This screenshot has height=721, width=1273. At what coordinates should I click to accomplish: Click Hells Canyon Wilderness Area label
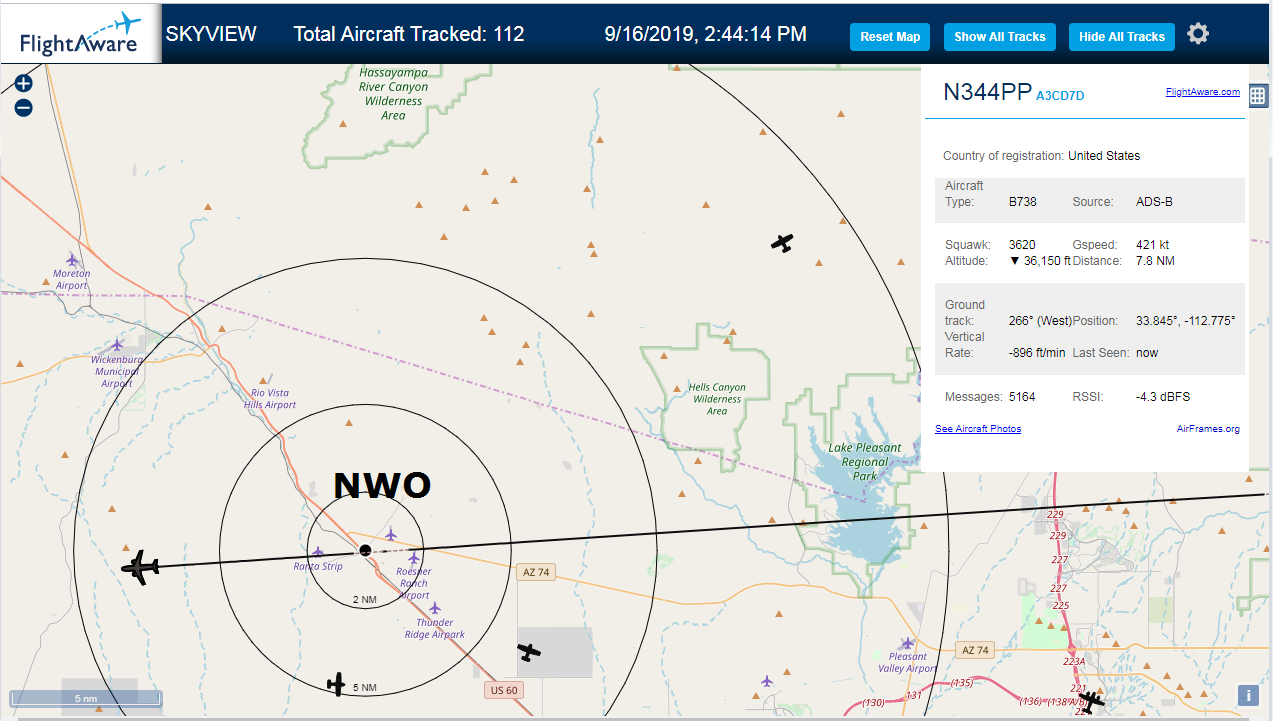coord(717,399)
